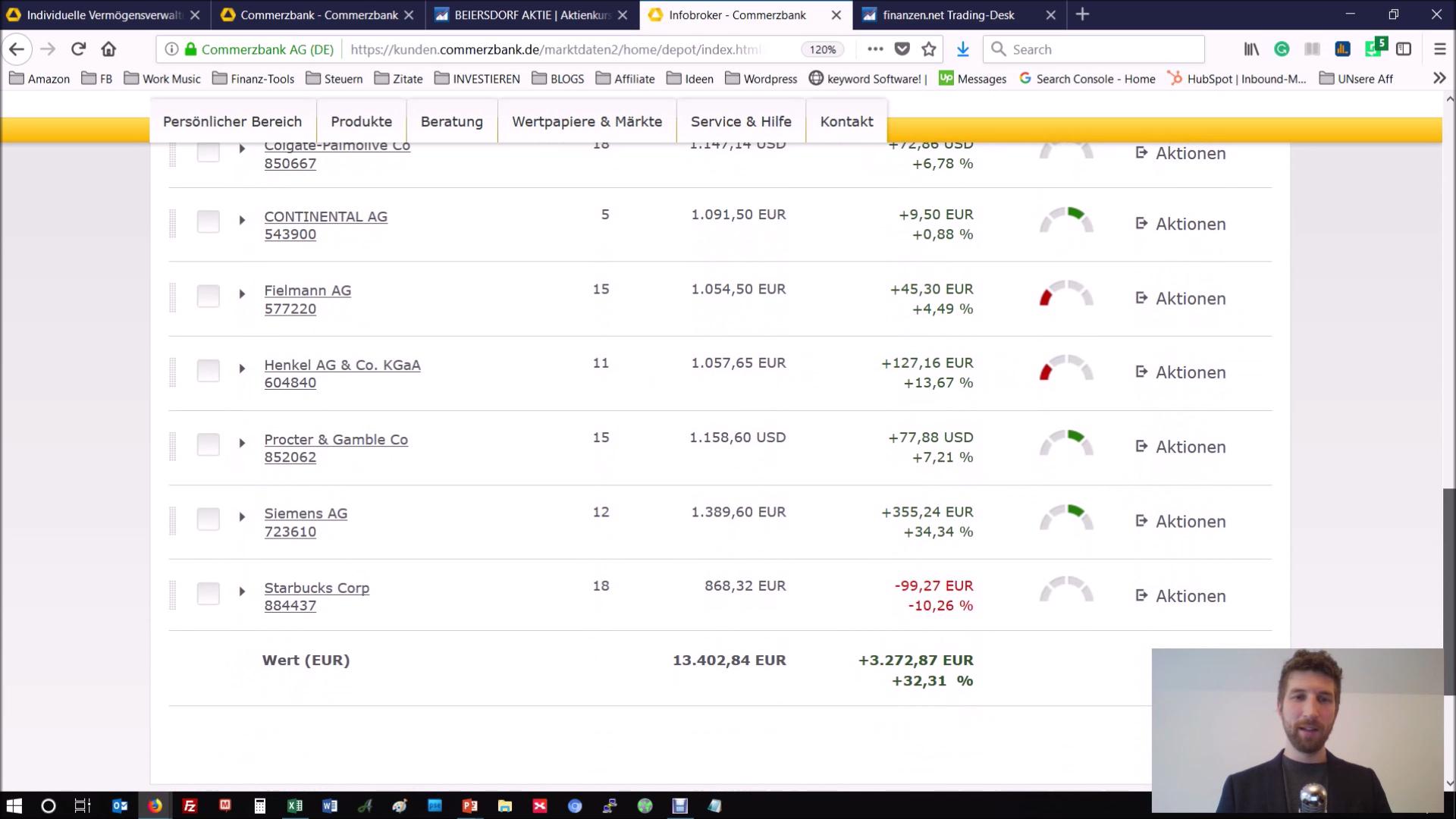This screenshot has width=1456, height=819.
Task: Tick the Fielmann AG checkbox
Action: pos(208,296)
